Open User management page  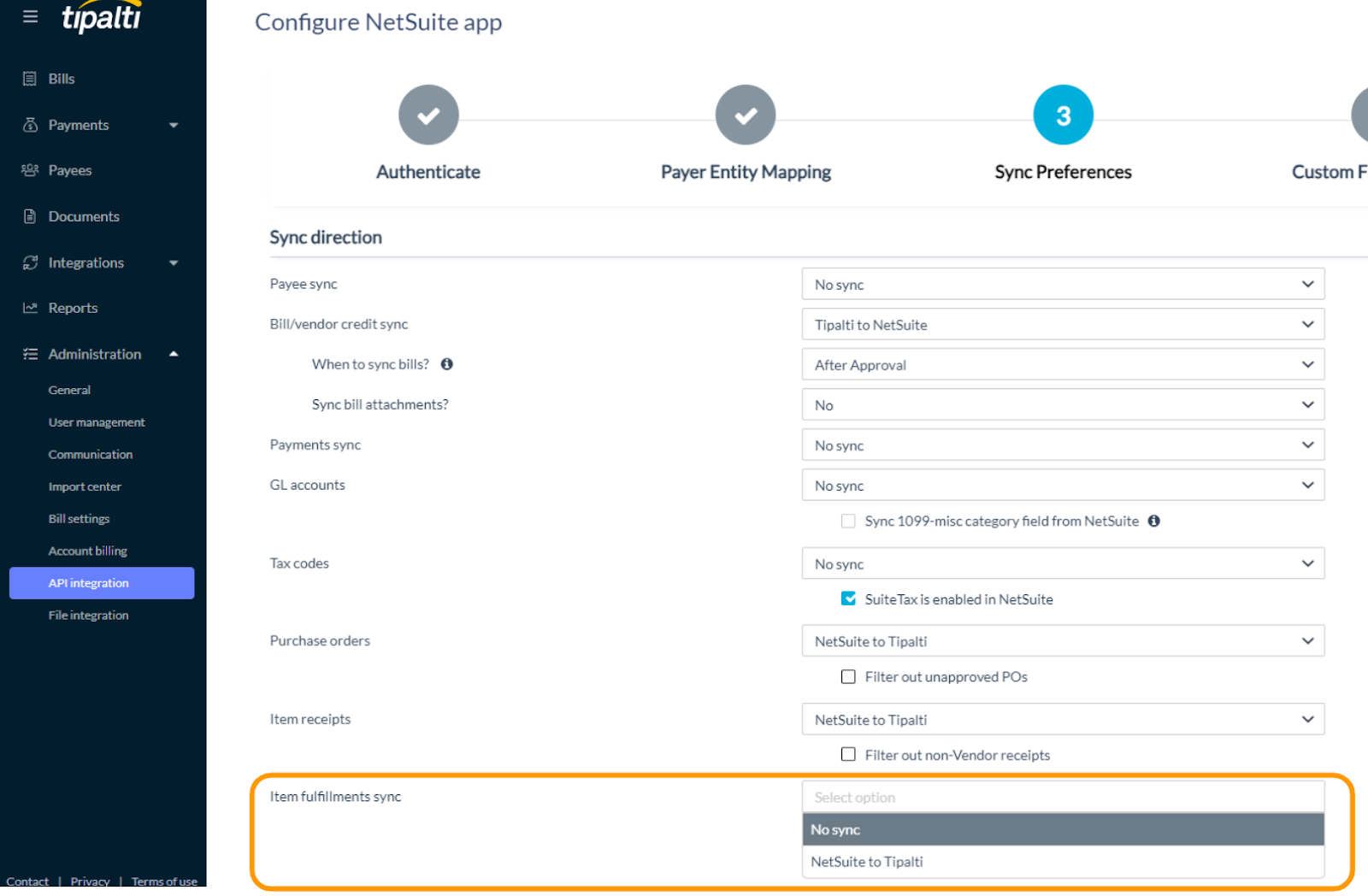click(97, 422)
